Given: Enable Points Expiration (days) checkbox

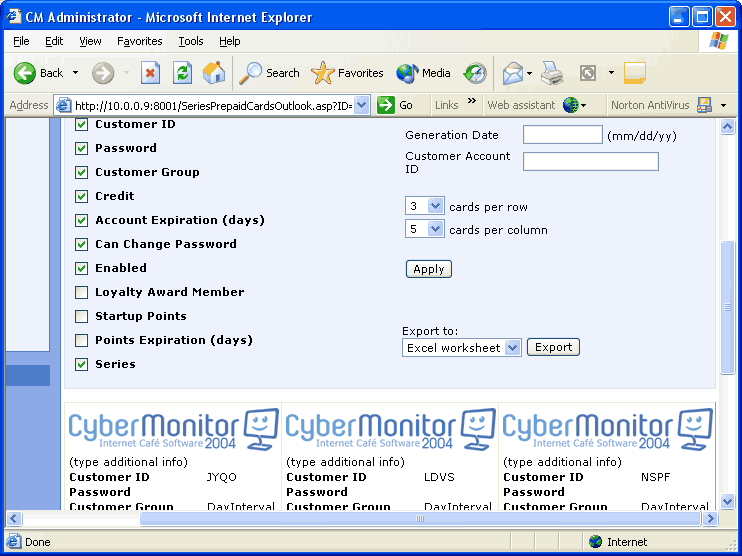Looking at the screenshot, I should pos(81,340).
